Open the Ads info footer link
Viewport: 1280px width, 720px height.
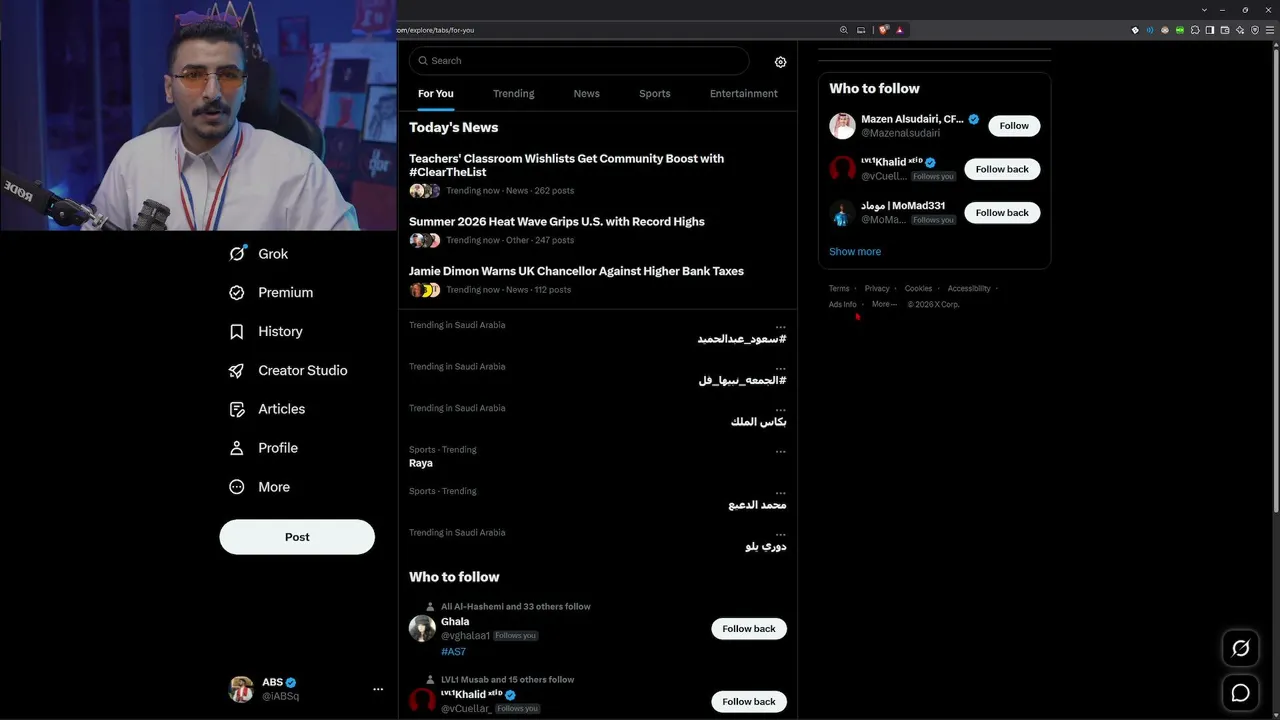(843, 305)
